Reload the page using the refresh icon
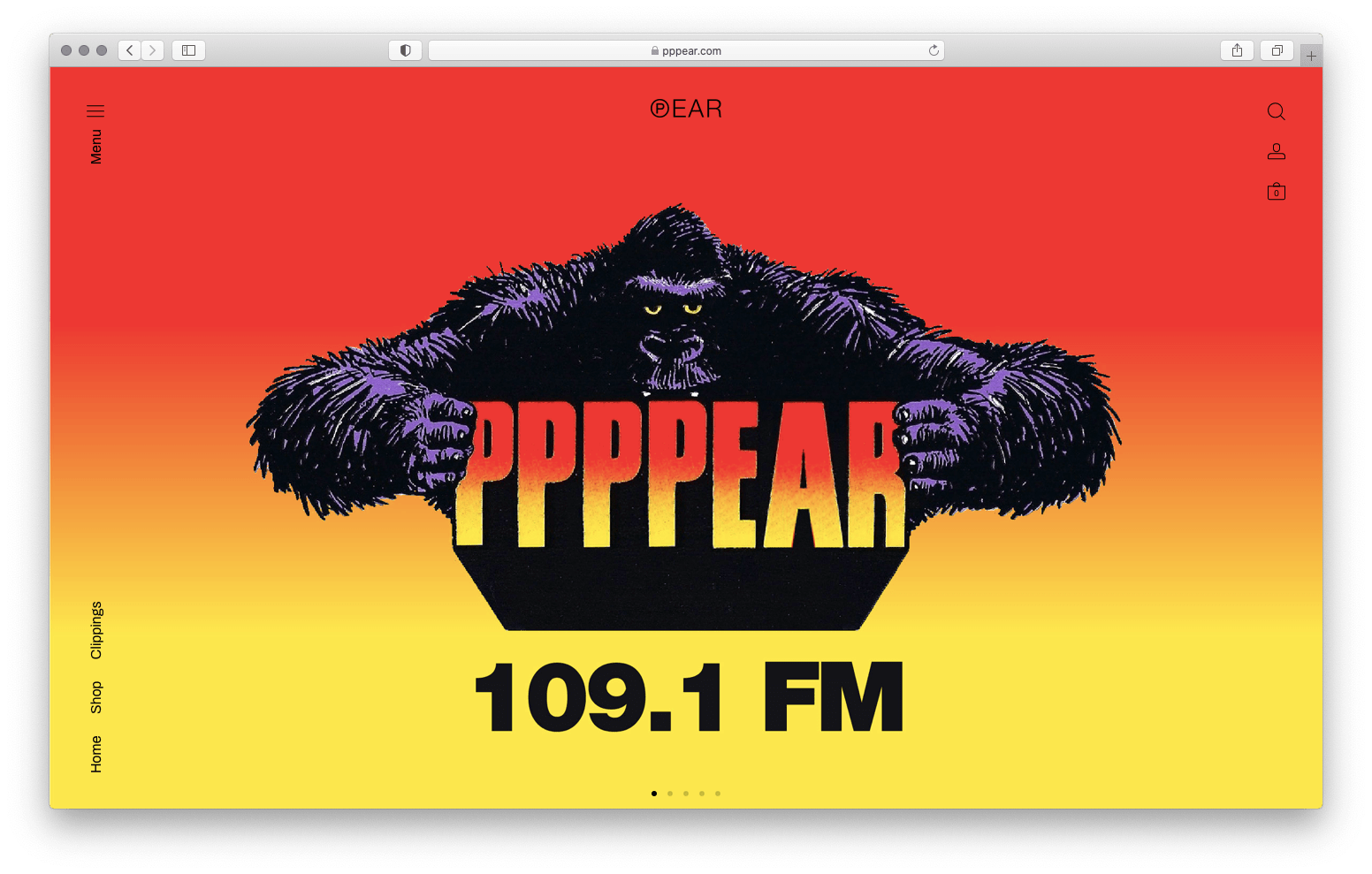The image size is (1372, 874). 934,50
